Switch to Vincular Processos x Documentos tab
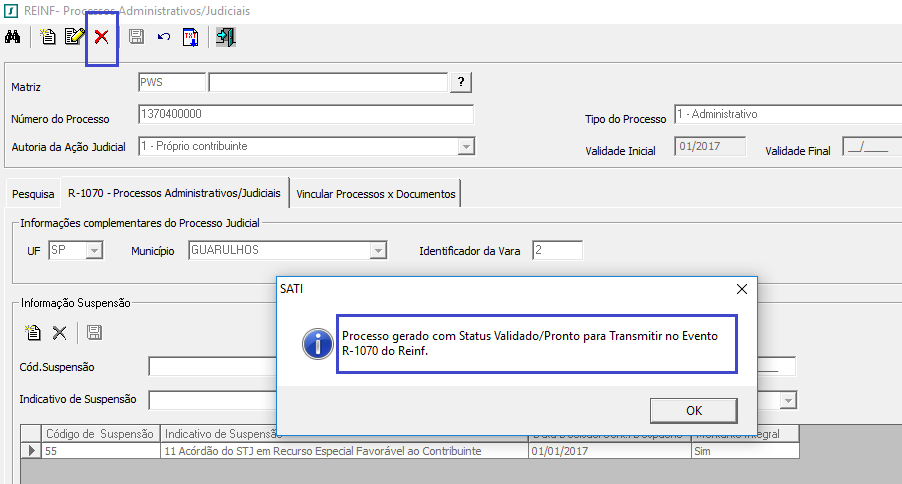 [x=376, y=194]
